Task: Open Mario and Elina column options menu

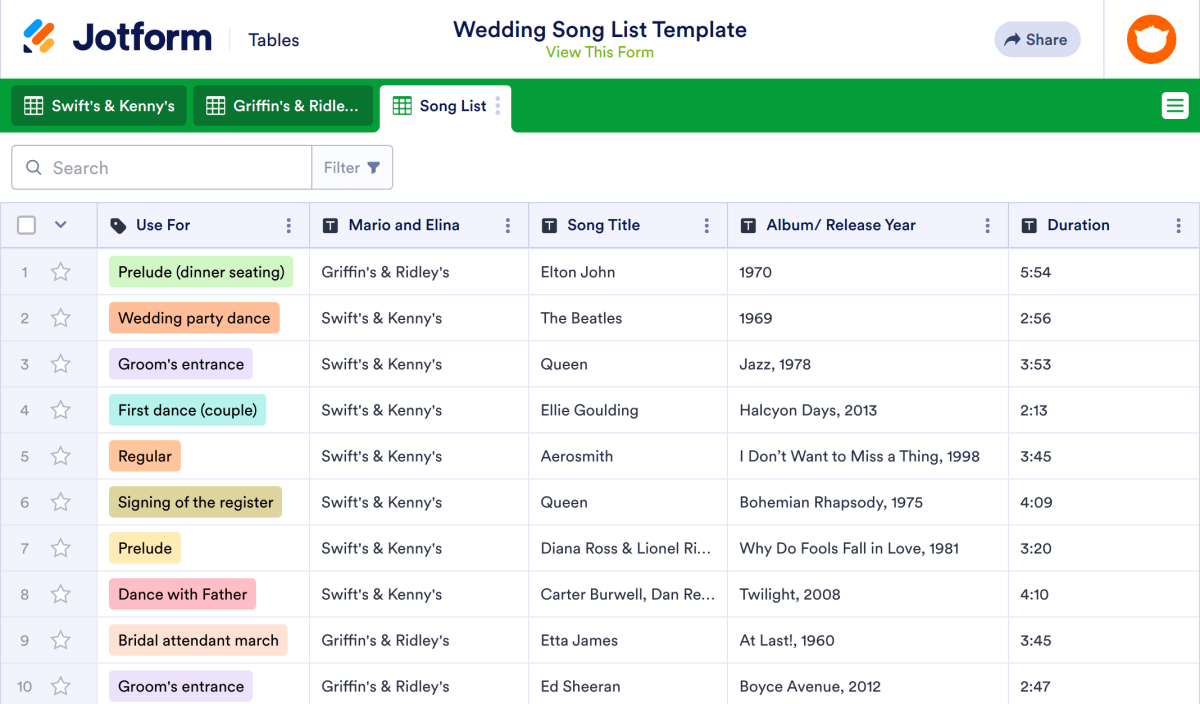Action: pos(508,226)
